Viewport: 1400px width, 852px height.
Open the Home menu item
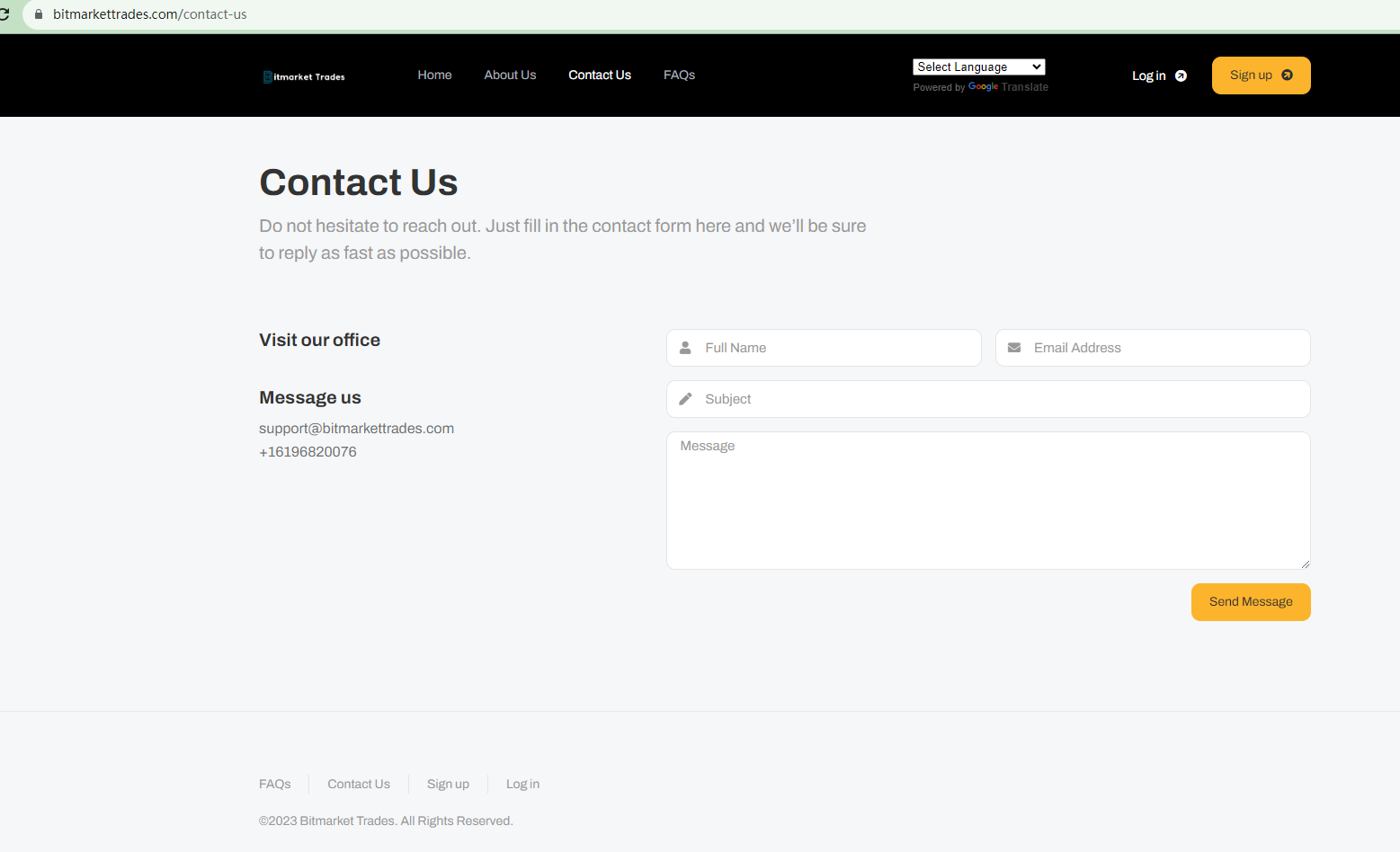click(434, 75)
